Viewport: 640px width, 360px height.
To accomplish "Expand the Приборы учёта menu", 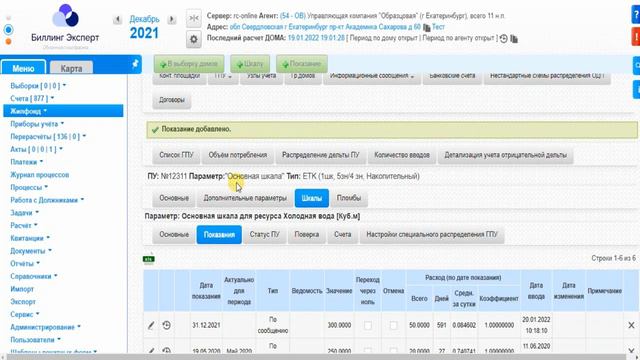I will coord(37,124).
